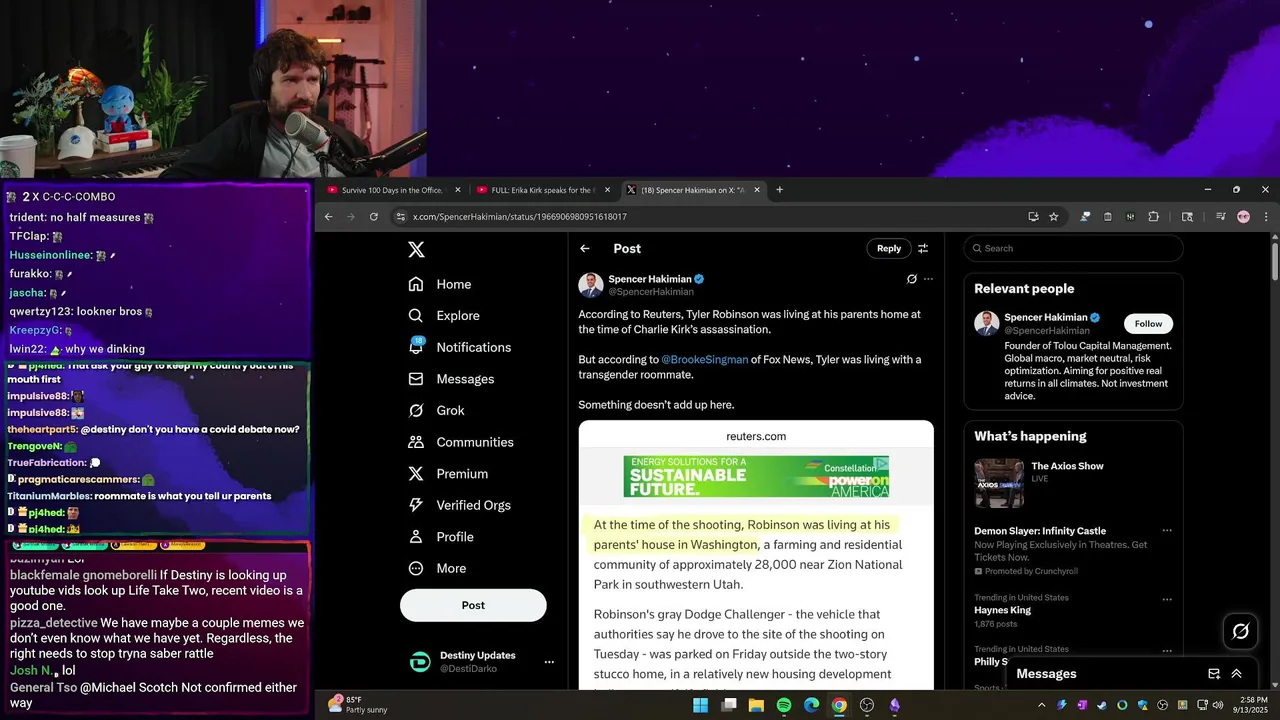This screenshot has width=1280, height=720.
Task: Open Spencer Hakimian name in Relevant people
Action: point(1045,318)
